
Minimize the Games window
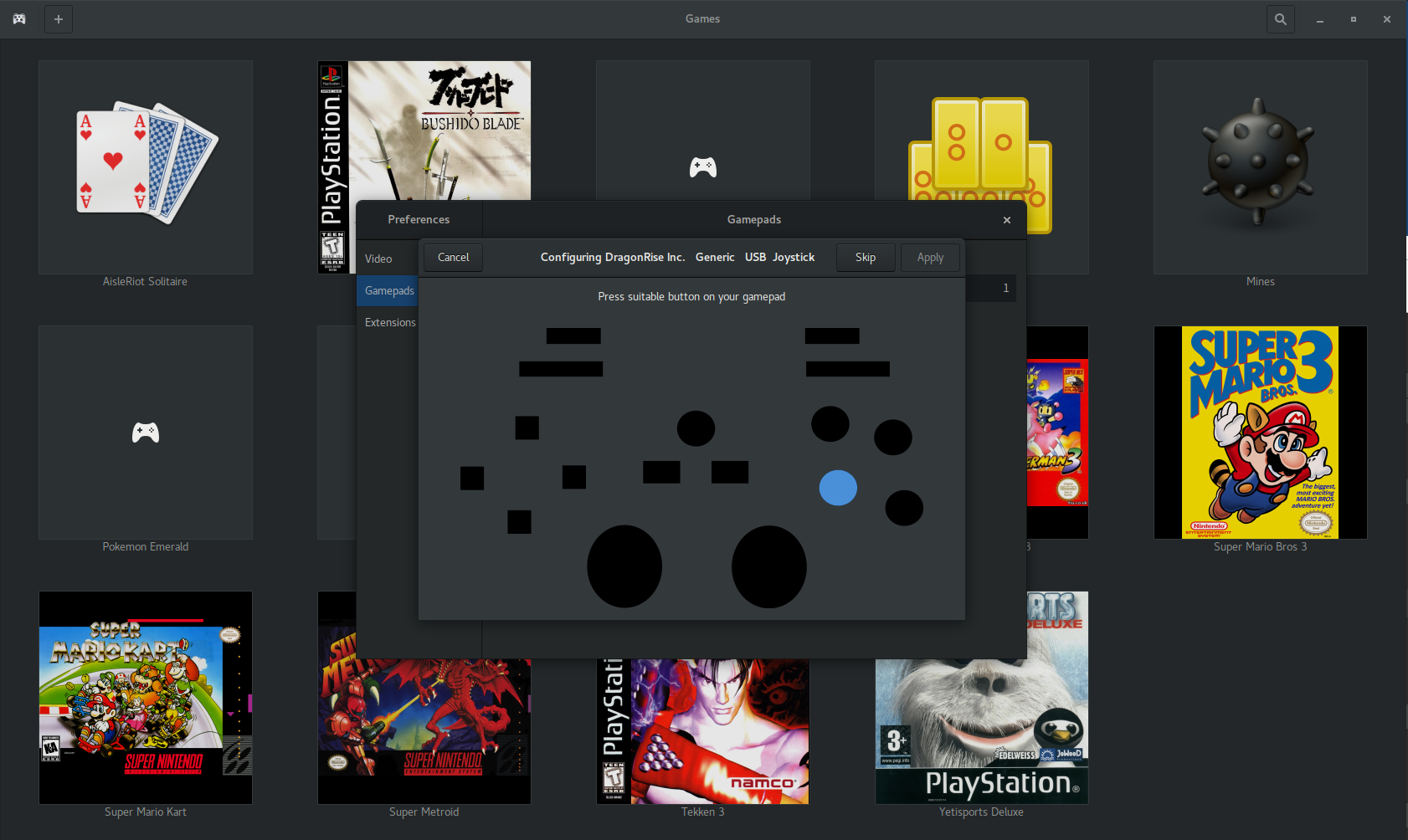click(1320, 18)
